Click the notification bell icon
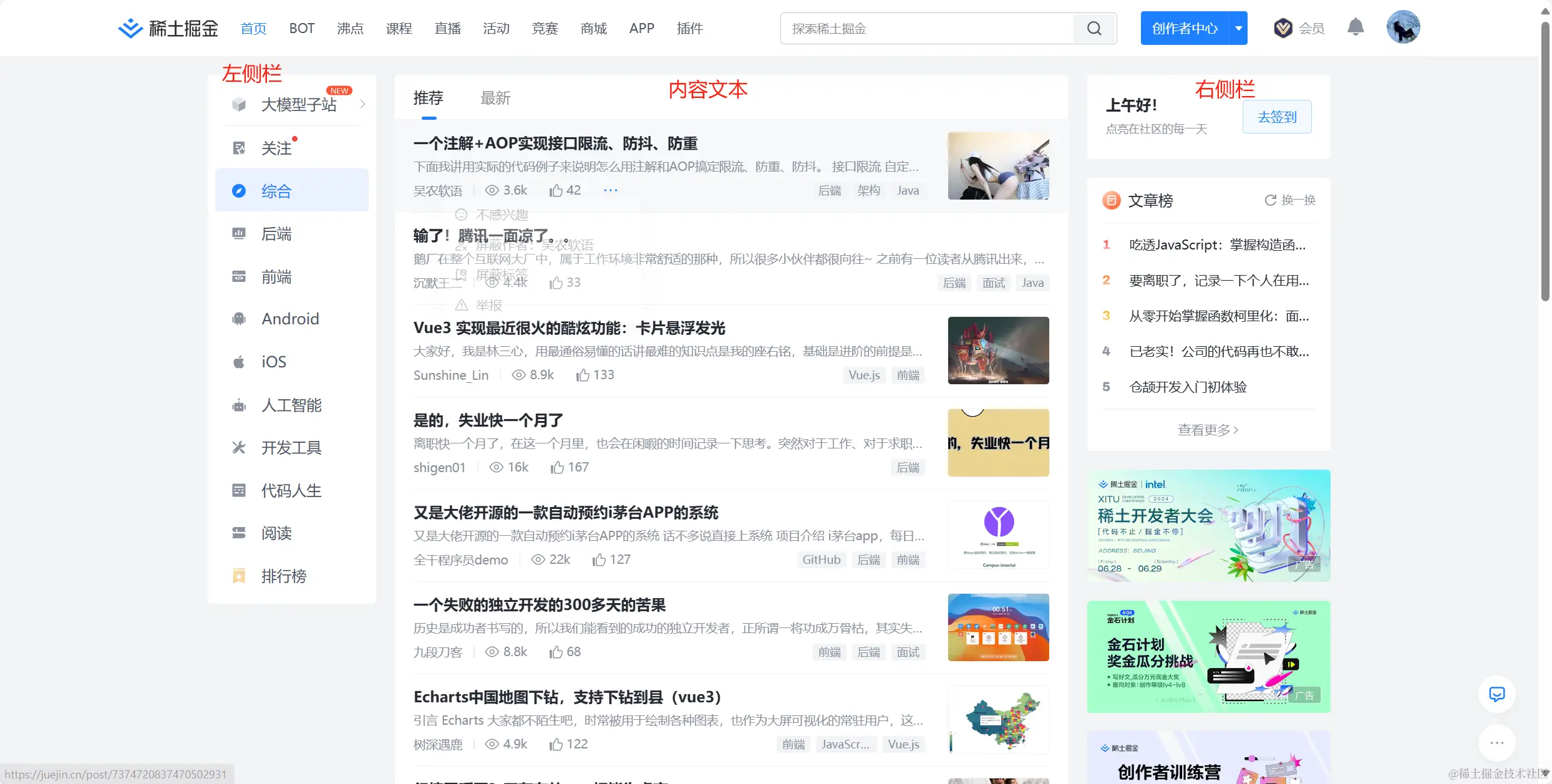This screenshot has height=784, width=1552. [x=1355, y=27]
